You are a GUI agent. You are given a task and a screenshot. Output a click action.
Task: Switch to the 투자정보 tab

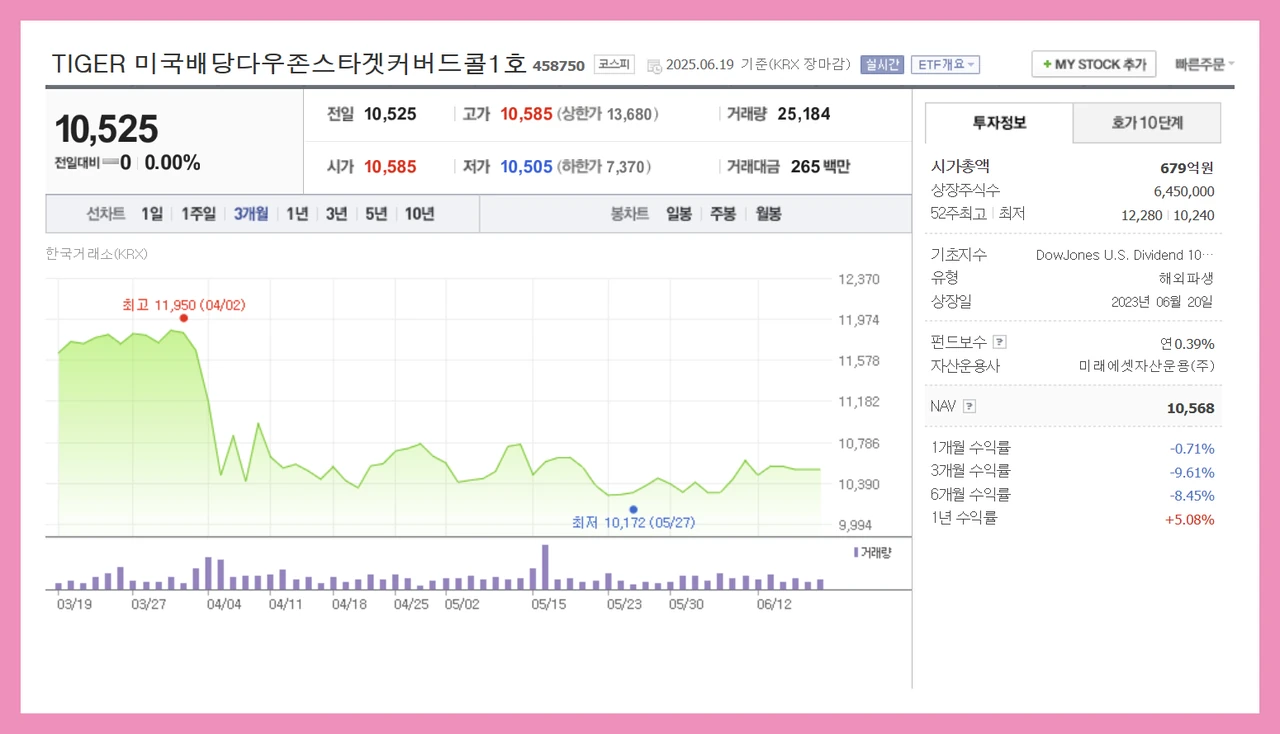[999, 123]
